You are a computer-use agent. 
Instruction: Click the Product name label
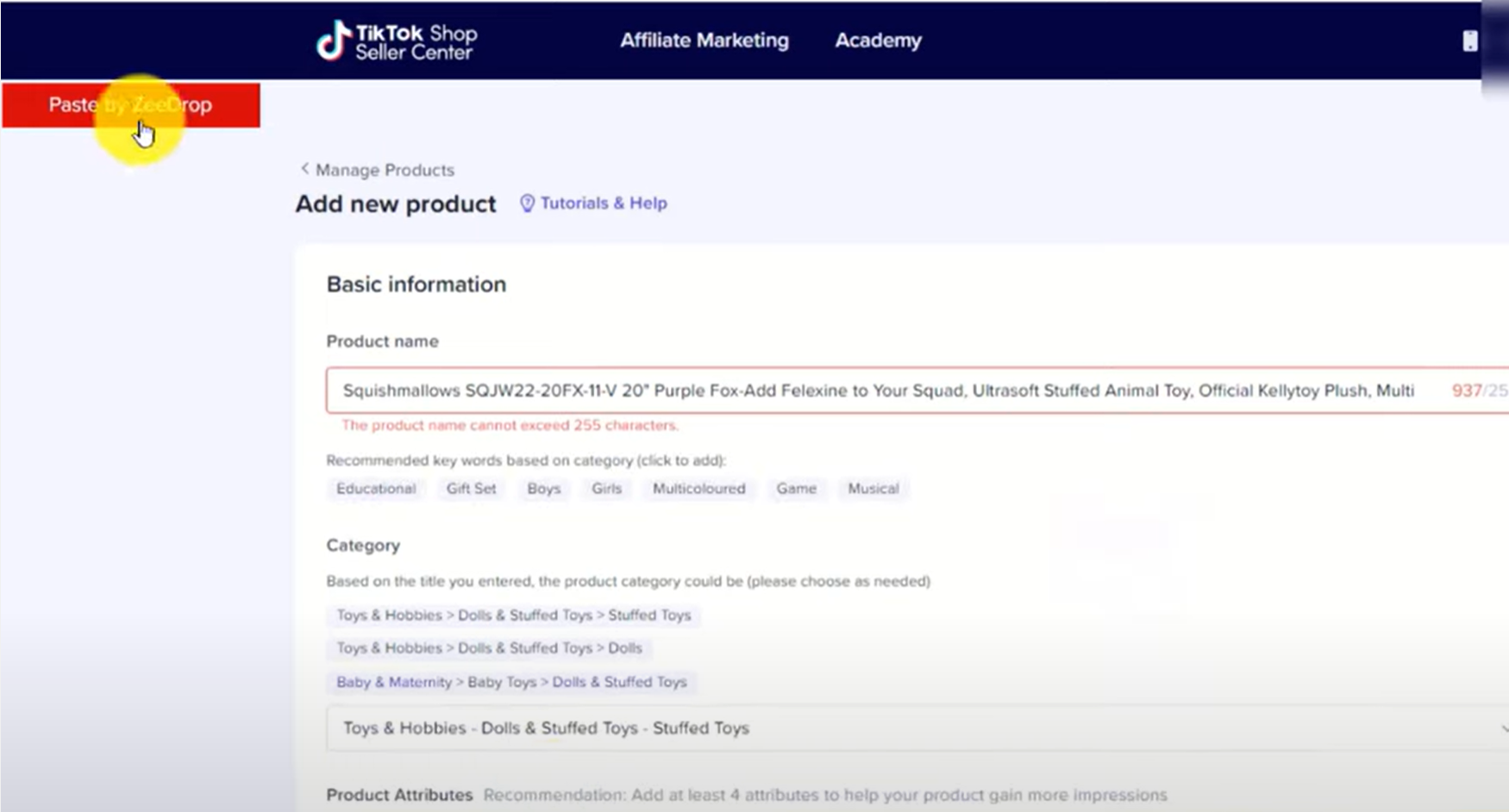tap(382, 341)
